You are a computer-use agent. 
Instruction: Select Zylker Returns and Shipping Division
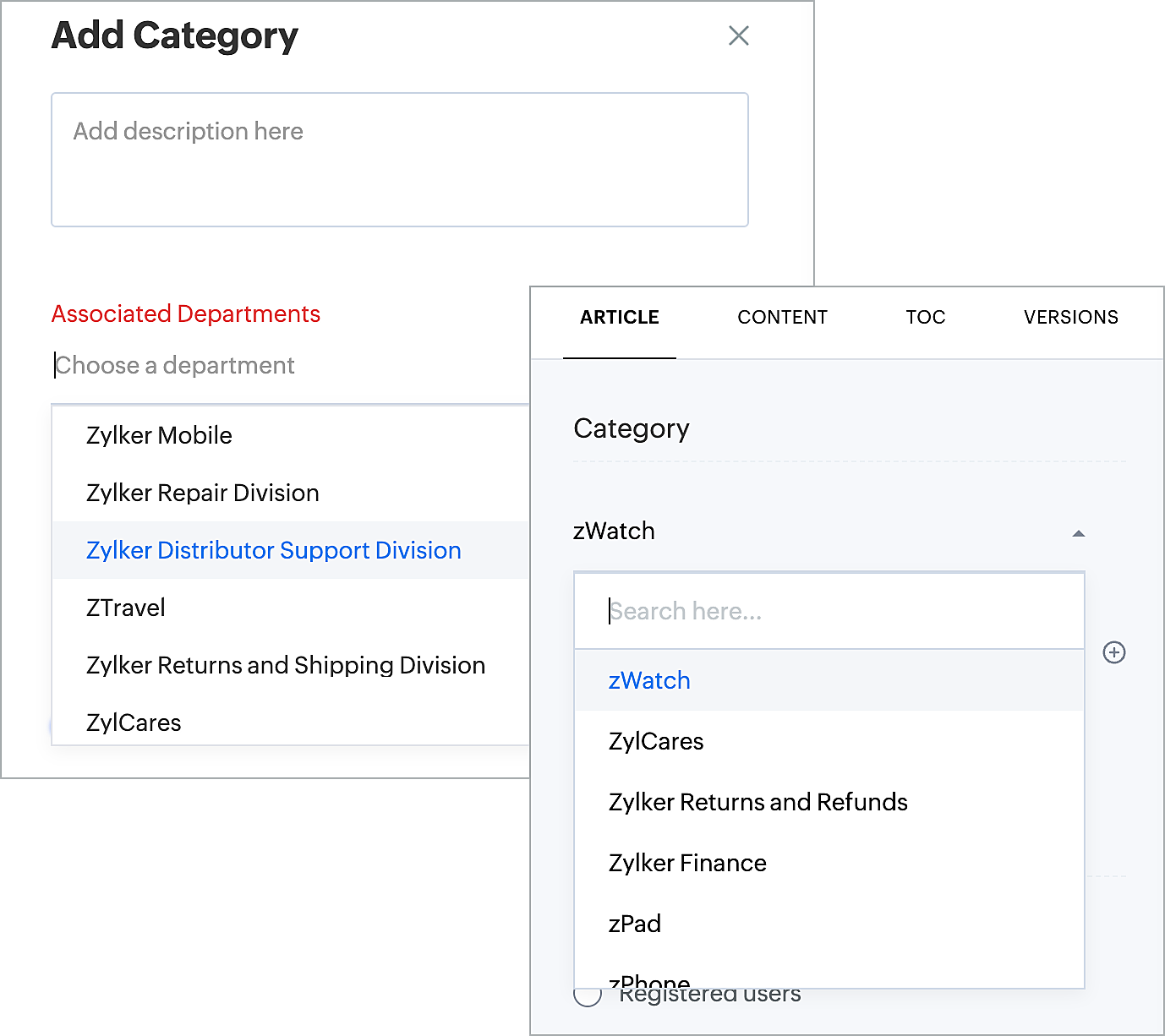[x=286, y=666]
